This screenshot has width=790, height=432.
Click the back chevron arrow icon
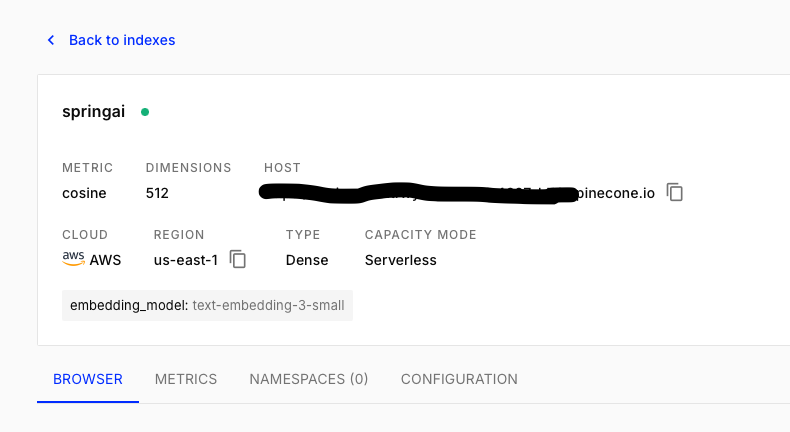51,40
